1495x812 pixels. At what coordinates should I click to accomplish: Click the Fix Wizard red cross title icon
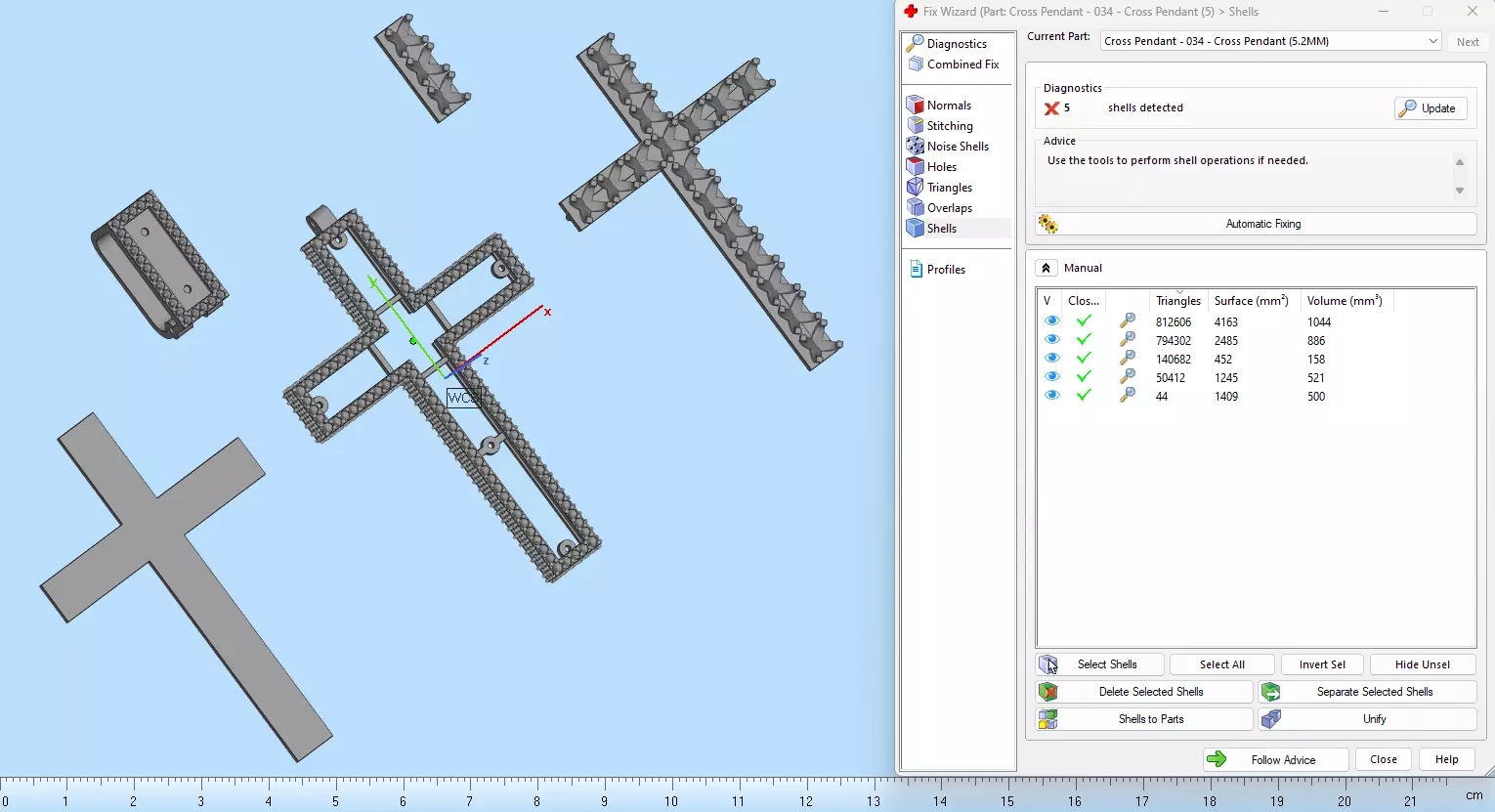[911, 12]
